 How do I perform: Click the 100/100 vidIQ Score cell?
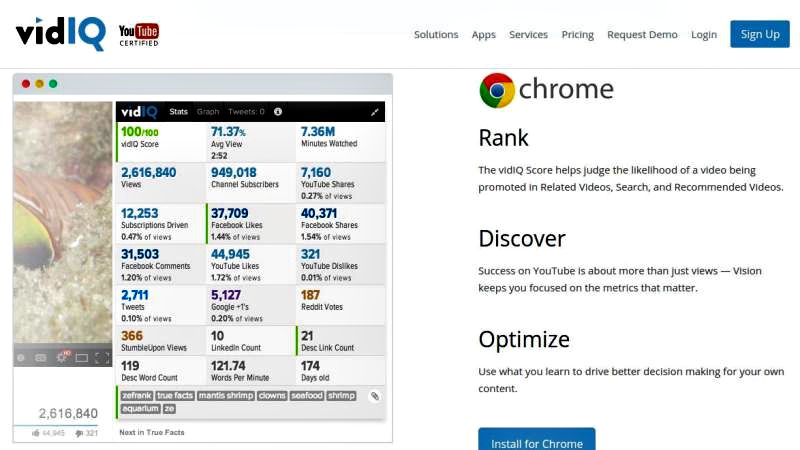click(161, 142)
